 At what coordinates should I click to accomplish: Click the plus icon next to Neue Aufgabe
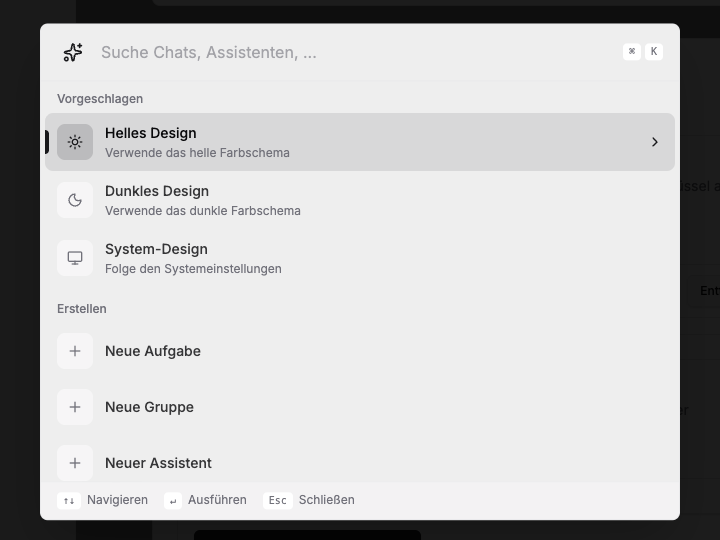point(75,351)
